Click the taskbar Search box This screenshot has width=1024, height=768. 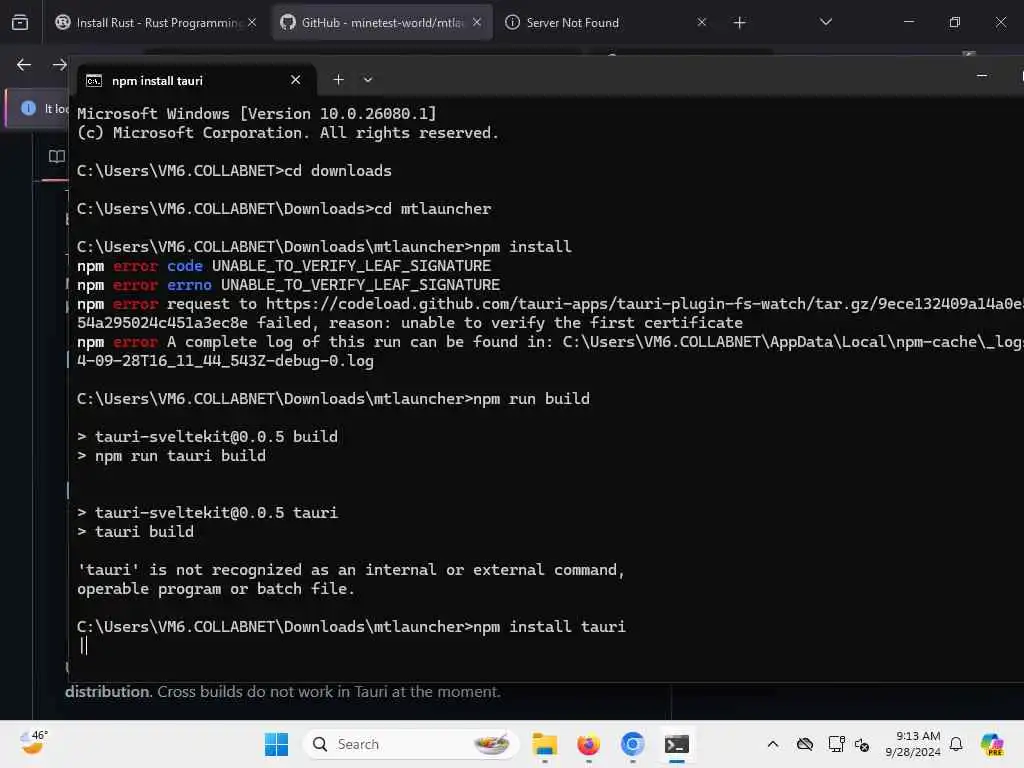click(x=410, y=744)
